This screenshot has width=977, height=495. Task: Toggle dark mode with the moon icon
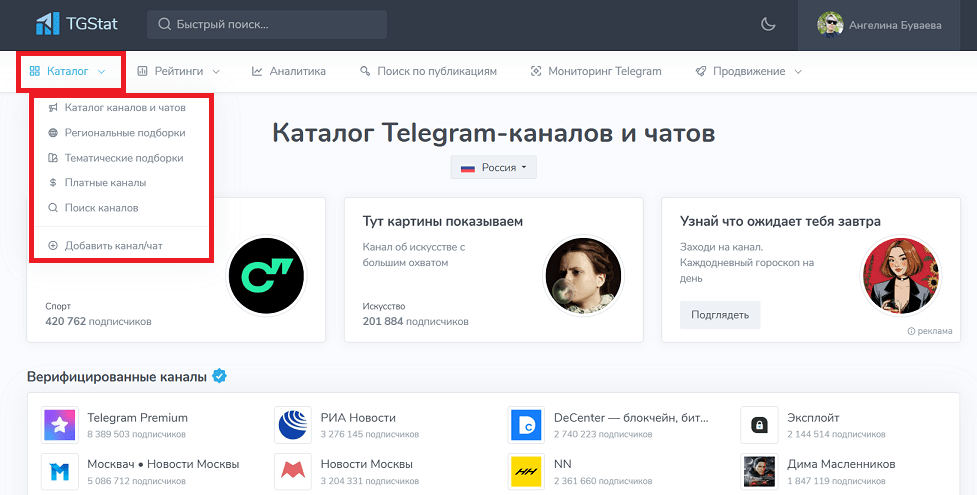tap(768, 25)
